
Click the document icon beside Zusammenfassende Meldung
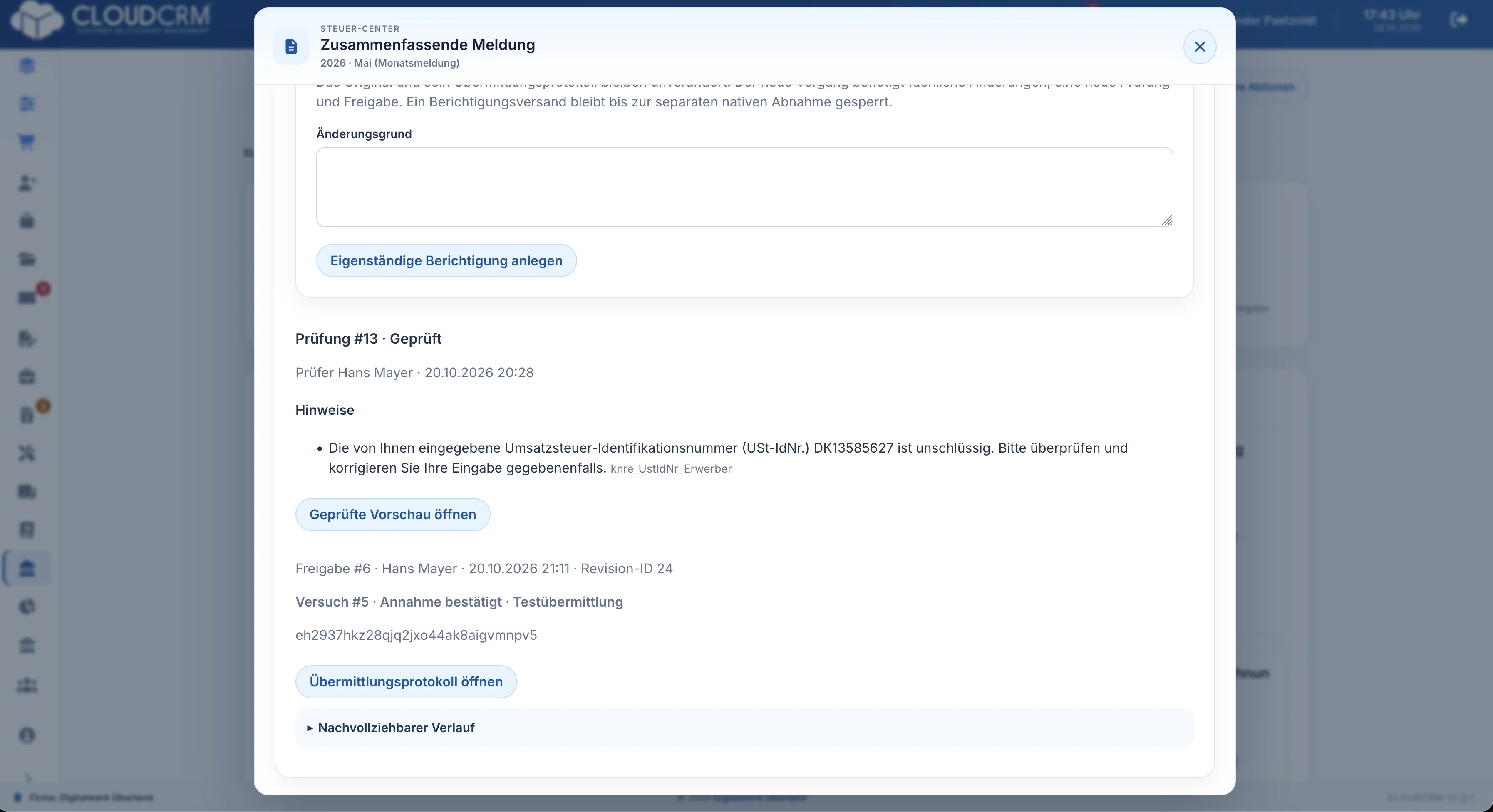coord(291,46)
